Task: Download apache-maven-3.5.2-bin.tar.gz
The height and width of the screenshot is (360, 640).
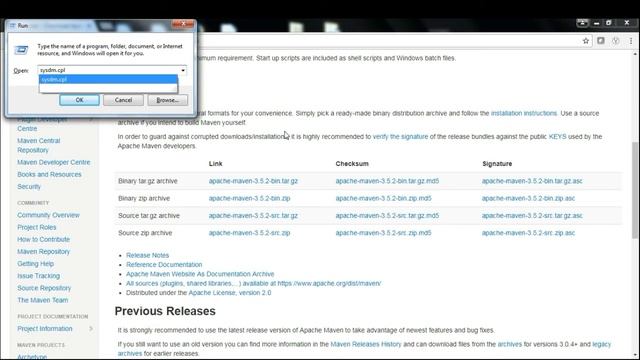Action: point(253,181)
